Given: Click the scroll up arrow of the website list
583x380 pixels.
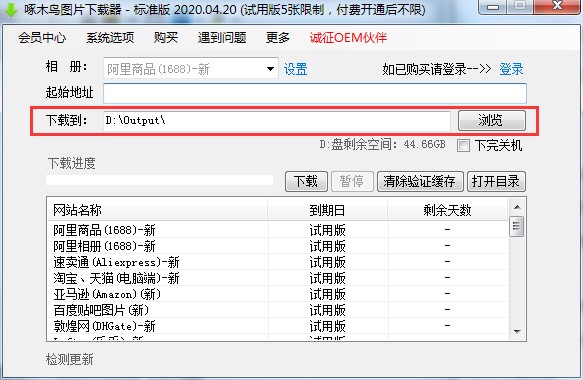Looking at the screenshot, I should 517,207.
